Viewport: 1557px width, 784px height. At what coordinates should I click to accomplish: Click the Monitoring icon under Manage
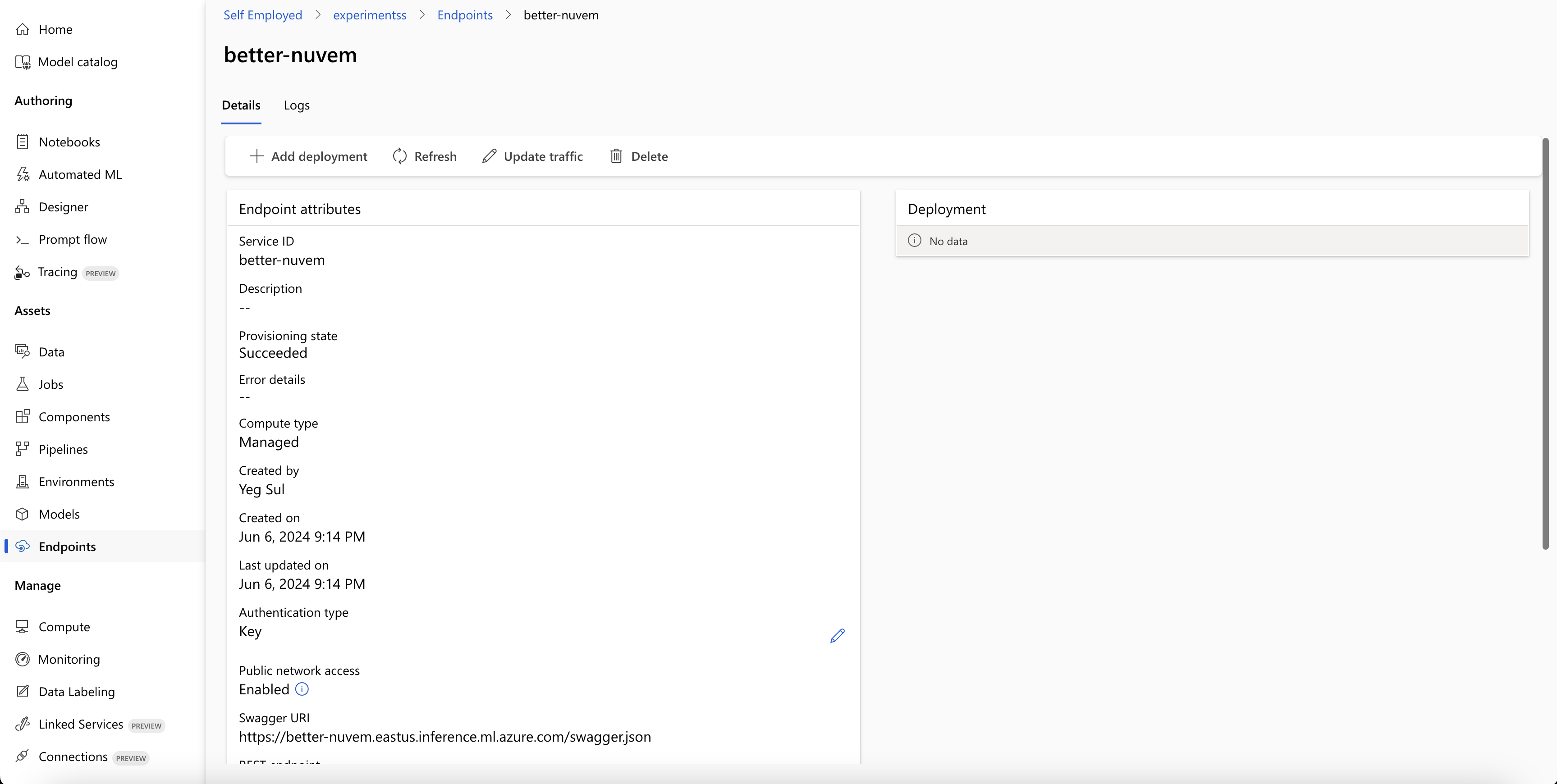pyautogui.click(x=23, y=660)
